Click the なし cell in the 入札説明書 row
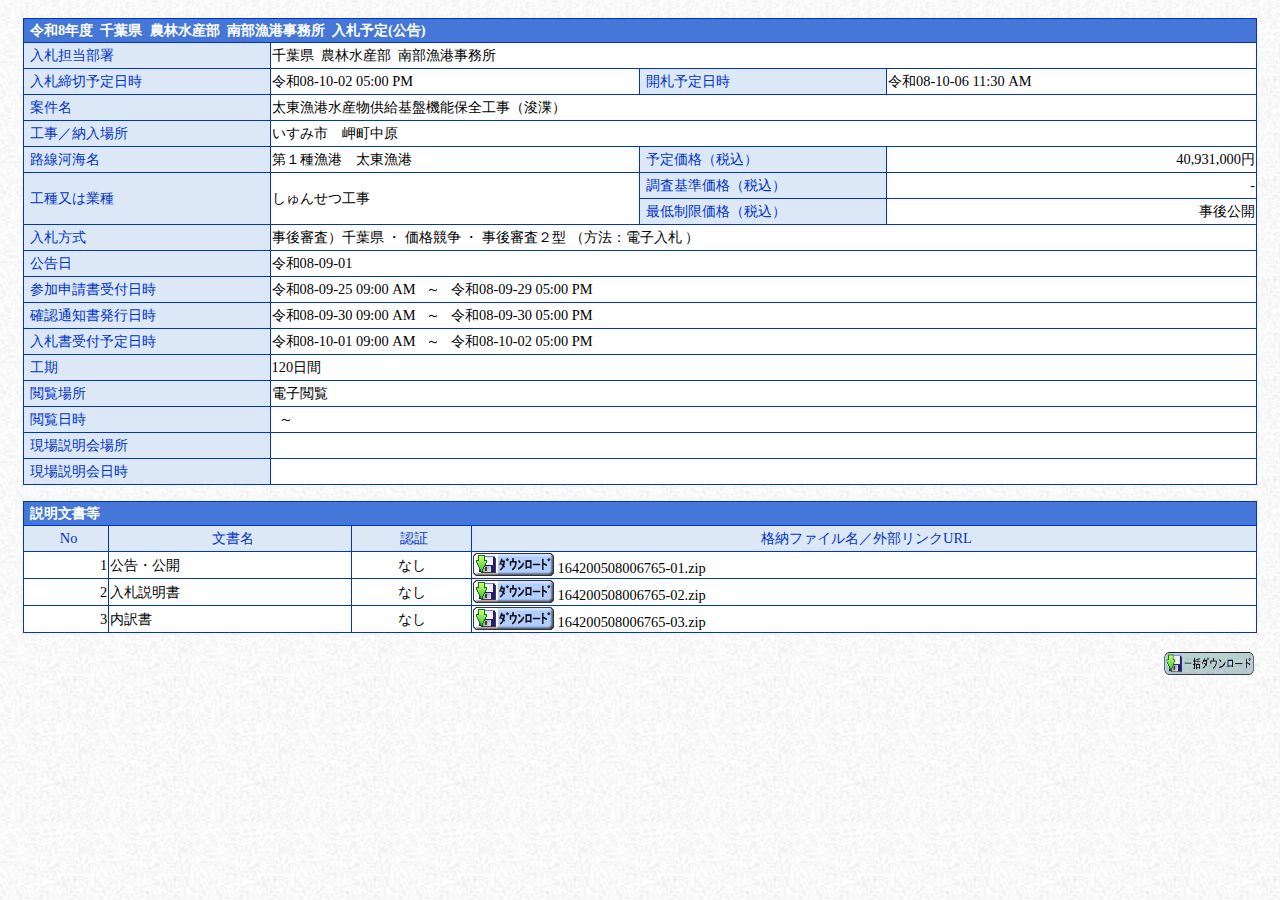 pyautogui.click(x=412, y=592)
